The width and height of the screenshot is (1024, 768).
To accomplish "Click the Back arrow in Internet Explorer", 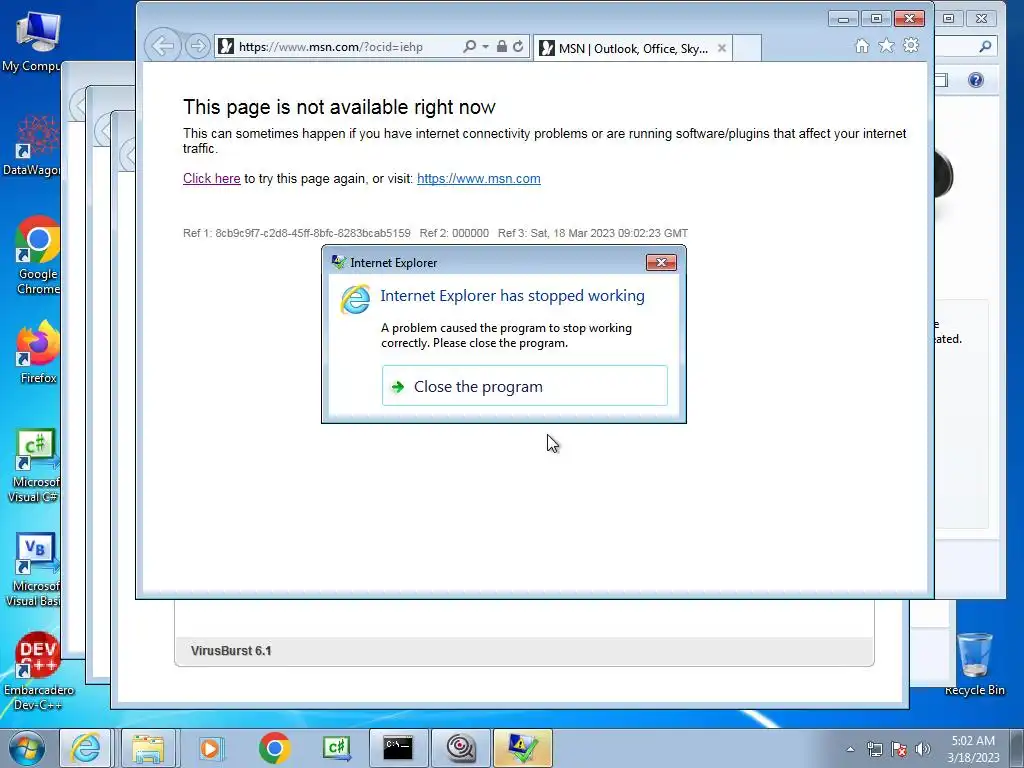I will coord(163,46).
